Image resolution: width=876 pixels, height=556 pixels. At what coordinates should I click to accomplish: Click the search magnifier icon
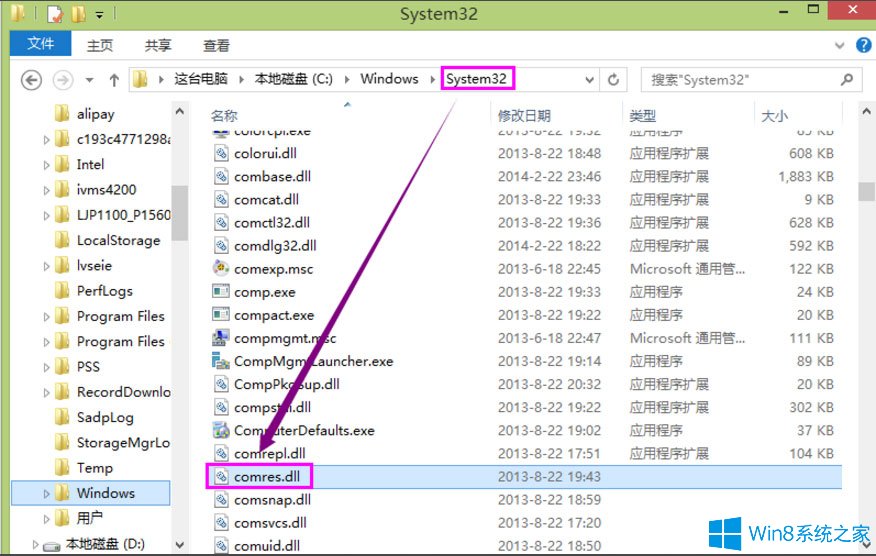847,80
